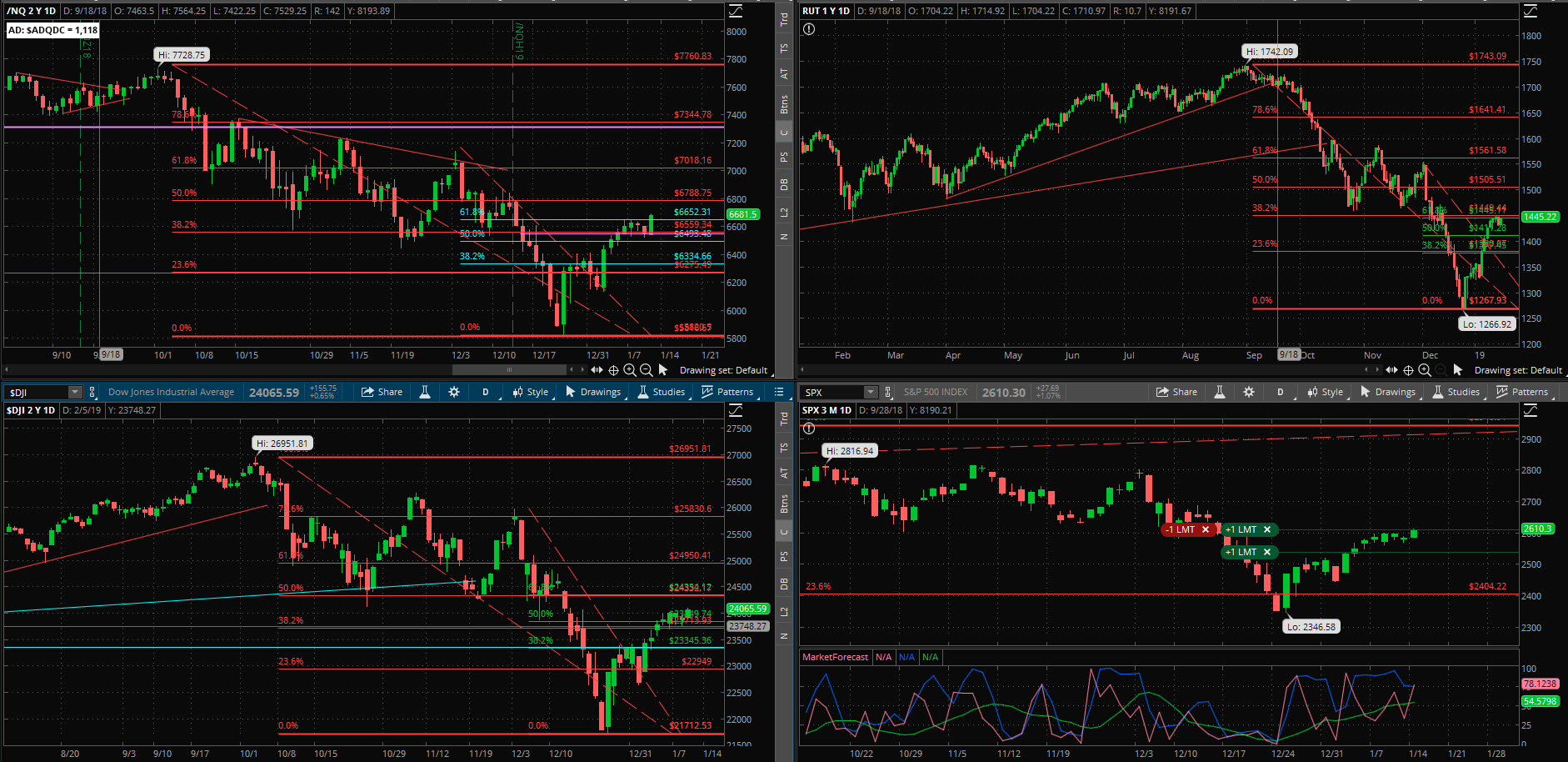Image resolution: width=1568 pixels, height=762 pixels.
Task: Select pointer cursor tool under /NQ chart
Action: (663, 369)
